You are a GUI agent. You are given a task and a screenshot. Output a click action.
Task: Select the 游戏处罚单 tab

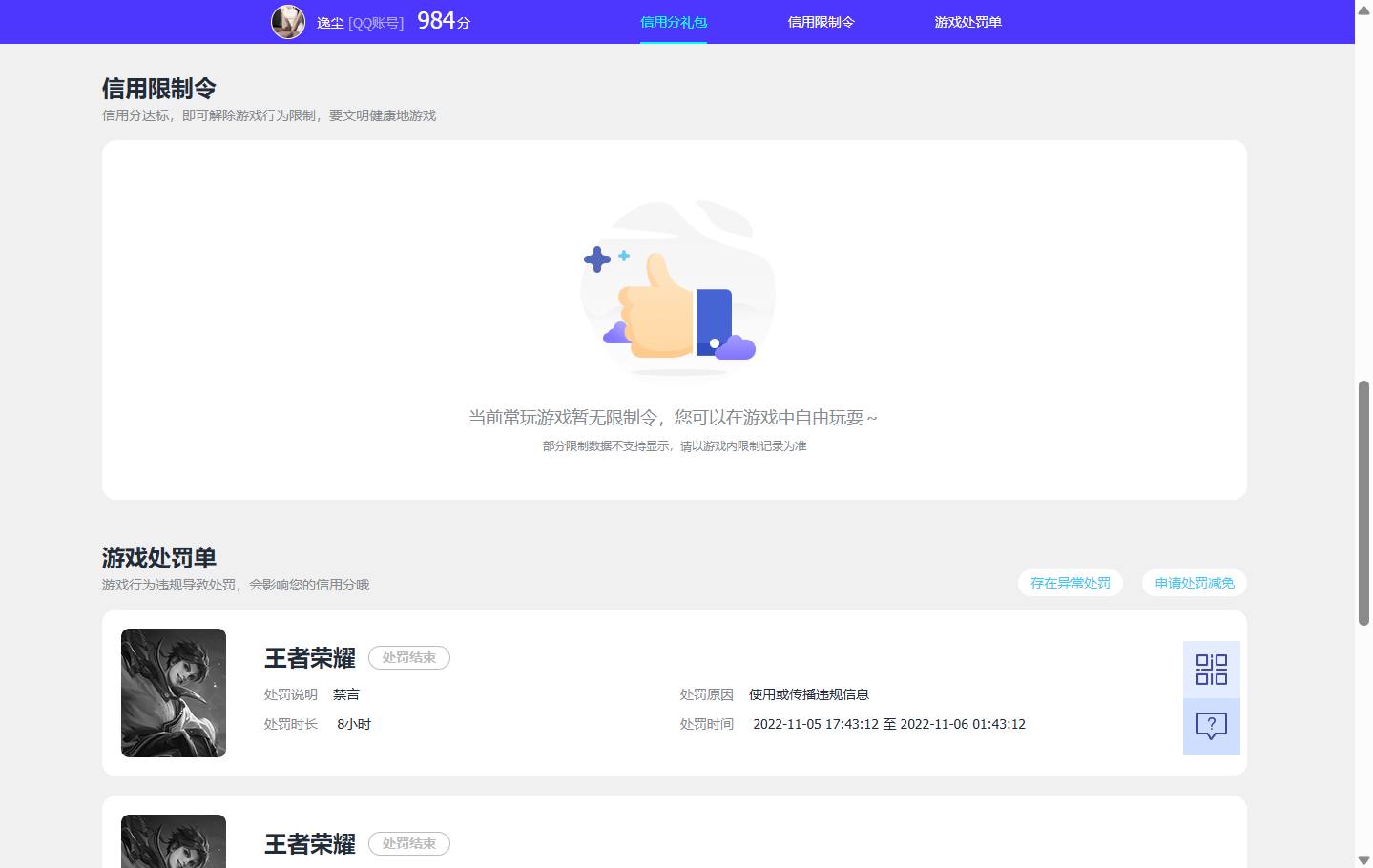[x=968, y=21]
